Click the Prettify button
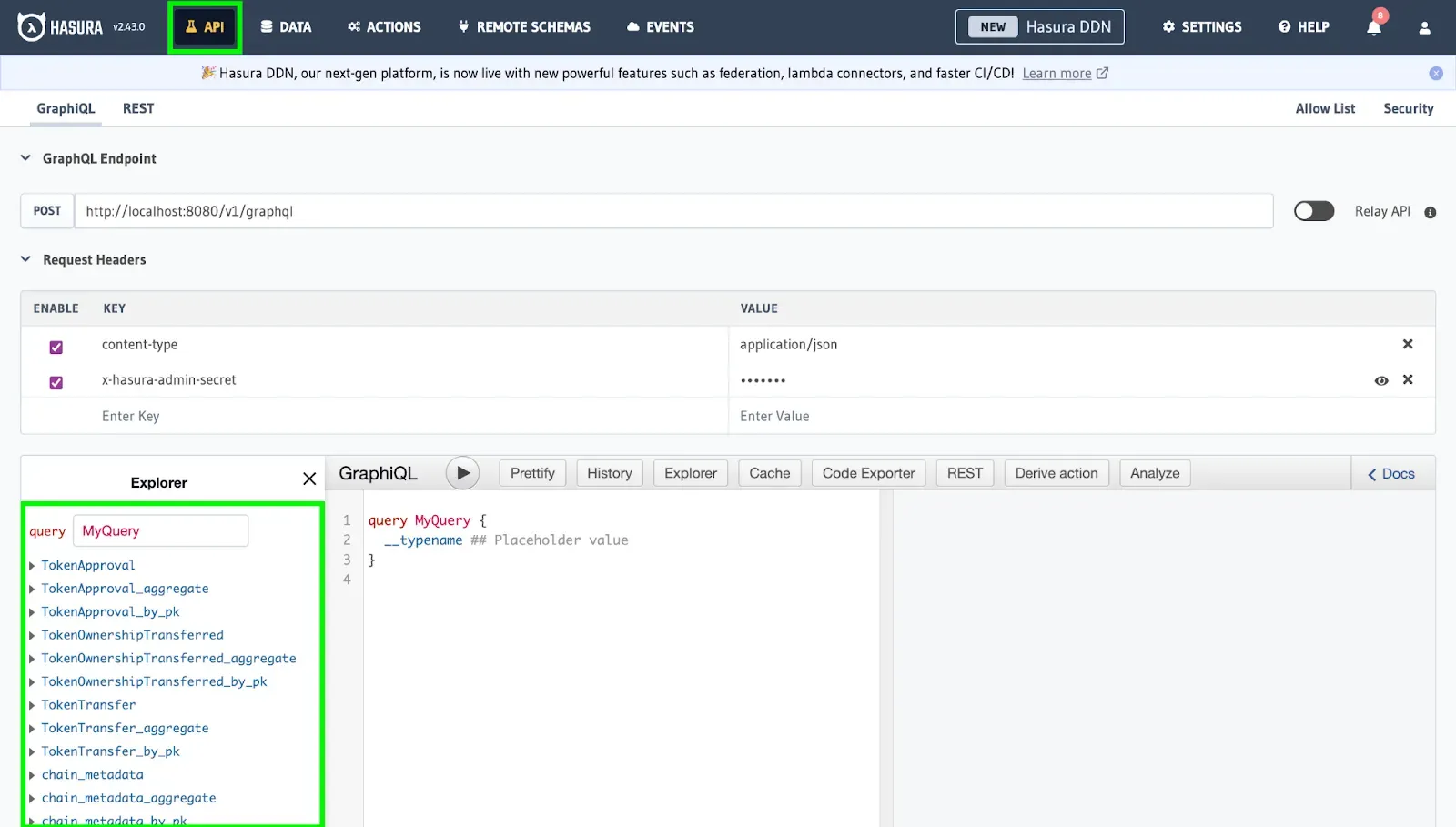Image resolution: width=1456 pixels, height=827 pixels. [x=532, y=473]
